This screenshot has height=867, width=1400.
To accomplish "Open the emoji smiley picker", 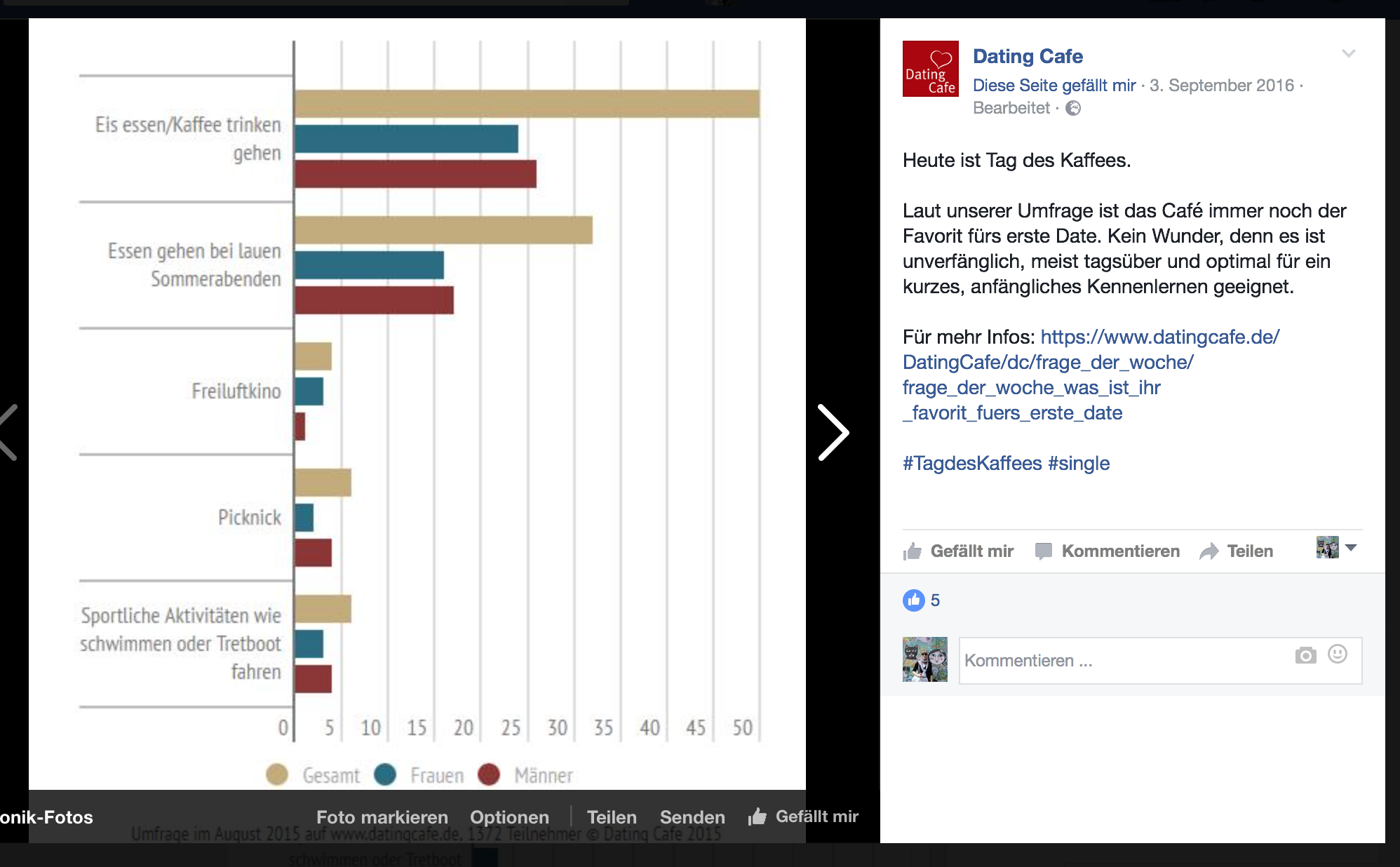I will pos(1338,654).
